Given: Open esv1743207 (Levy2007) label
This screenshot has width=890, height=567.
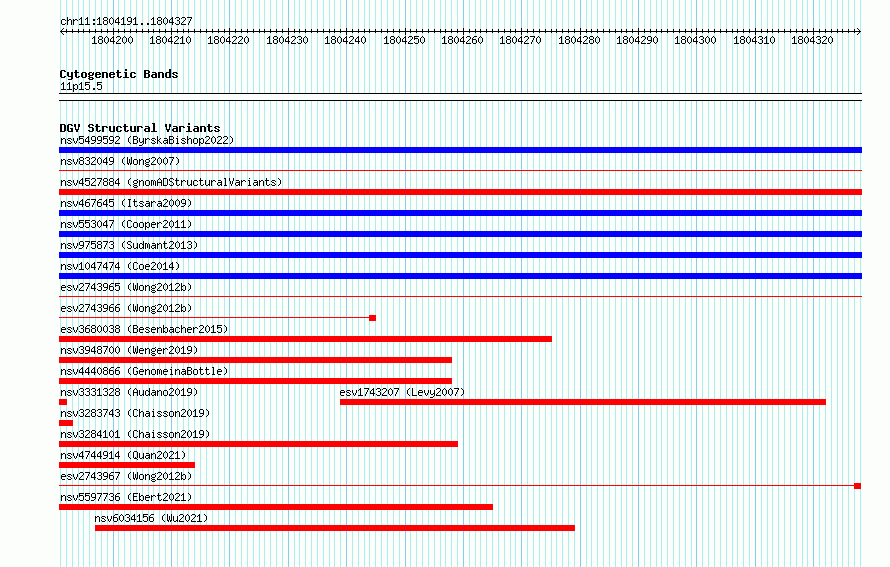Looking at the screenshot, I should tap(402, 392).
